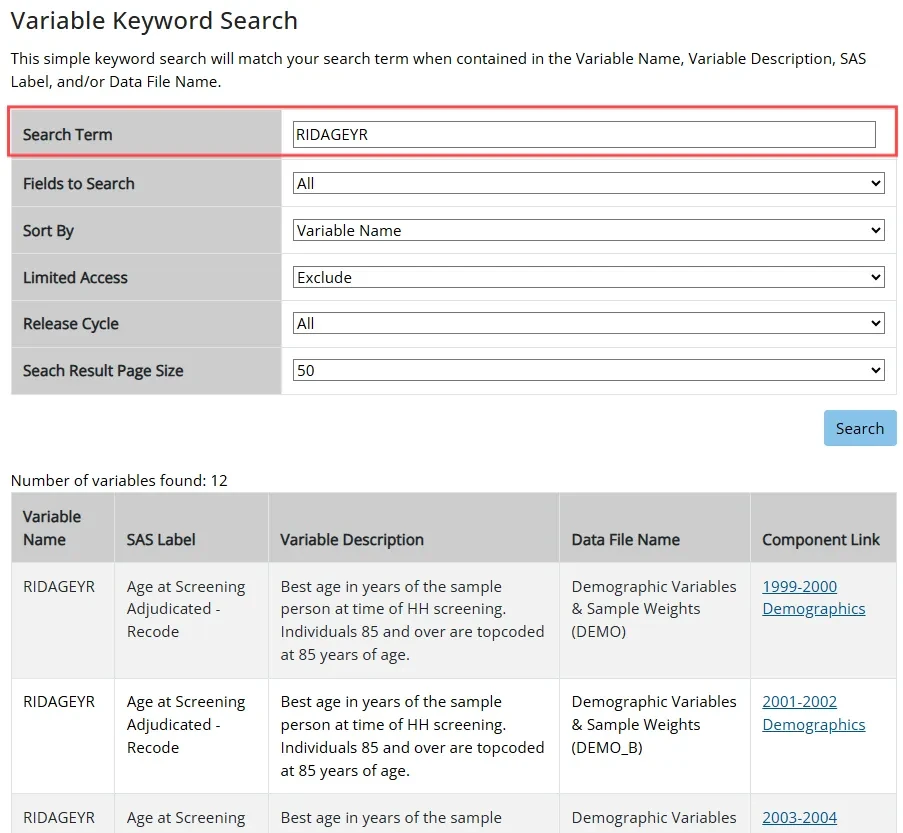This screenshot has height=833, width=903.
Task: Open the Fields to Search dropdown
Action: pos(588,183)
